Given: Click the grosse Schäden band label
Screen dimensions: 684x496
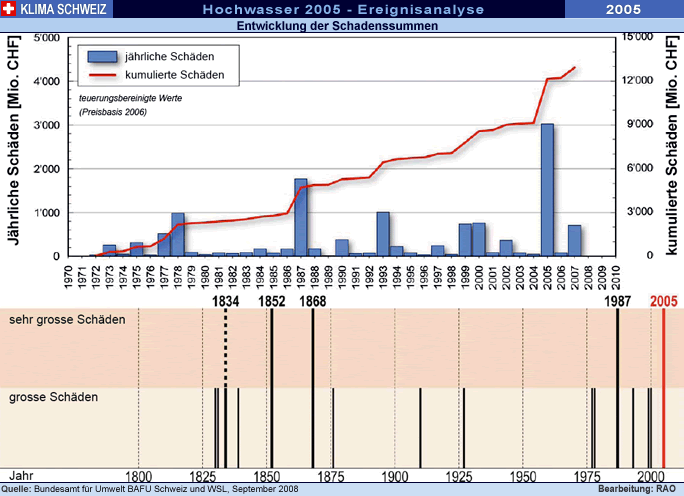Looking at the screenshot, I should click(x=54, y=397).
